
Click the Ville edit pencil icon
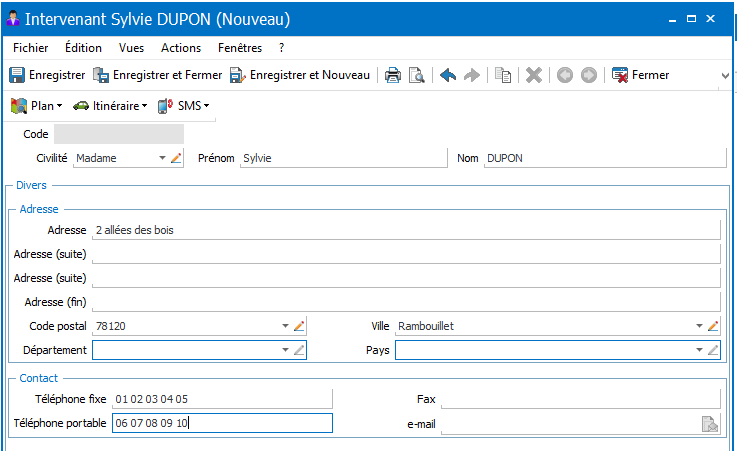pos(713,326)
